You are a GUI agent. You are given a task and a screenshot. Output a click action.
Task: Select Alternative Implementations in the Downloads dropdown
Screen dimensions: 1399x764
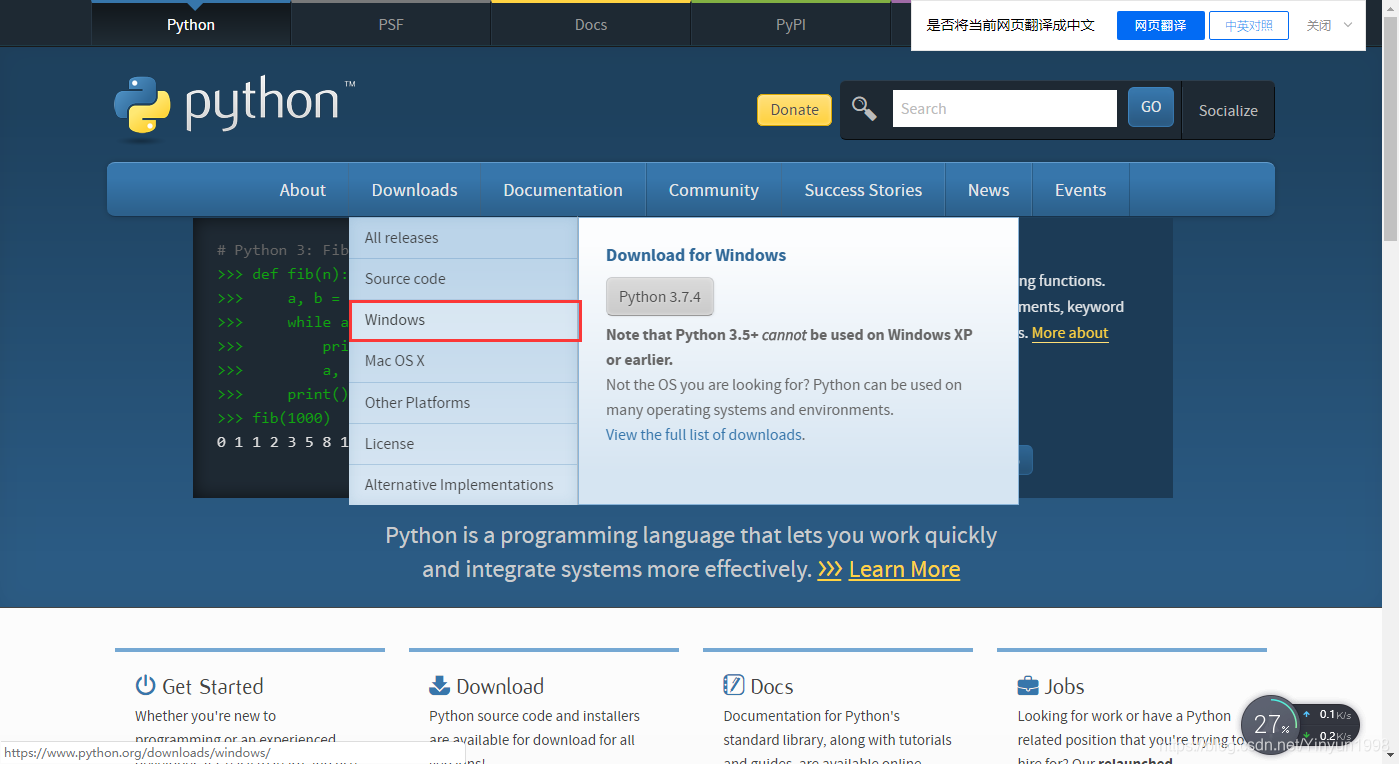click(x=464, y=485)
